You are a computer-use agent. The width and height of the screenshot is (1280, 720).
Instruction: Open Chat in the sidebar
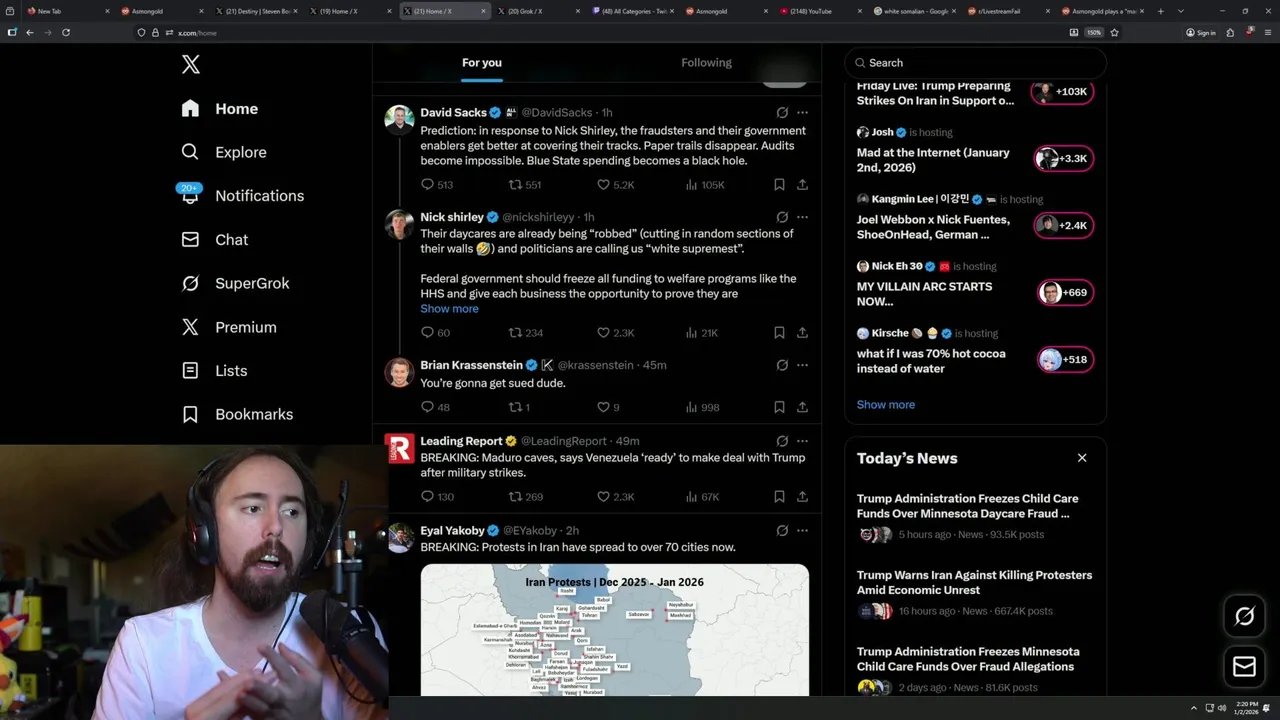click(214, 240)
